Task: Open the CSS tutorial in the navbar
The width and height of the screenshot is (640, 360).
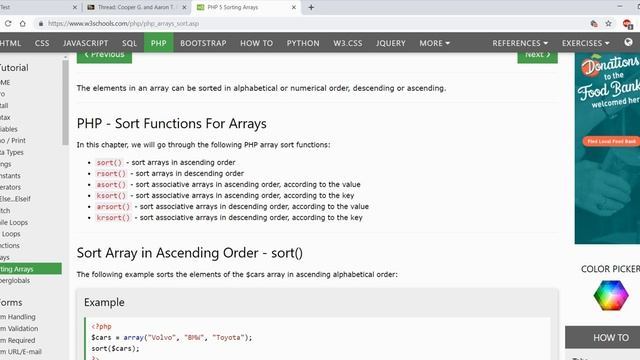Action: pyautogui.click(x=42, y=43)
